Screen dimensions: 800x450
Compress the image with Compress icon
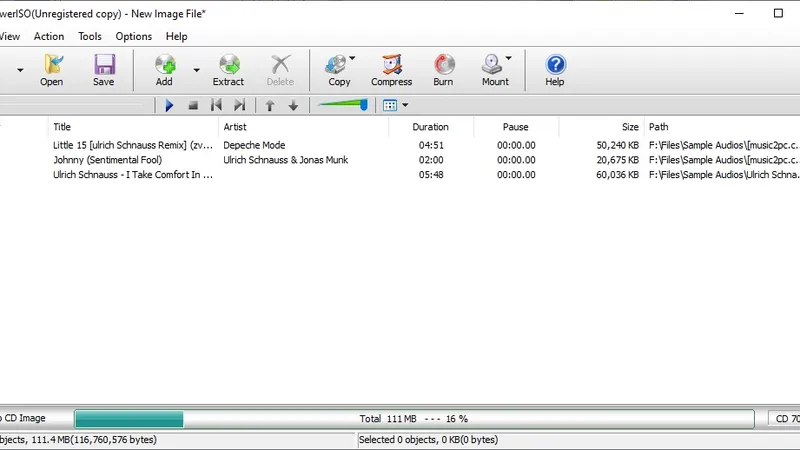coord(391,70)
